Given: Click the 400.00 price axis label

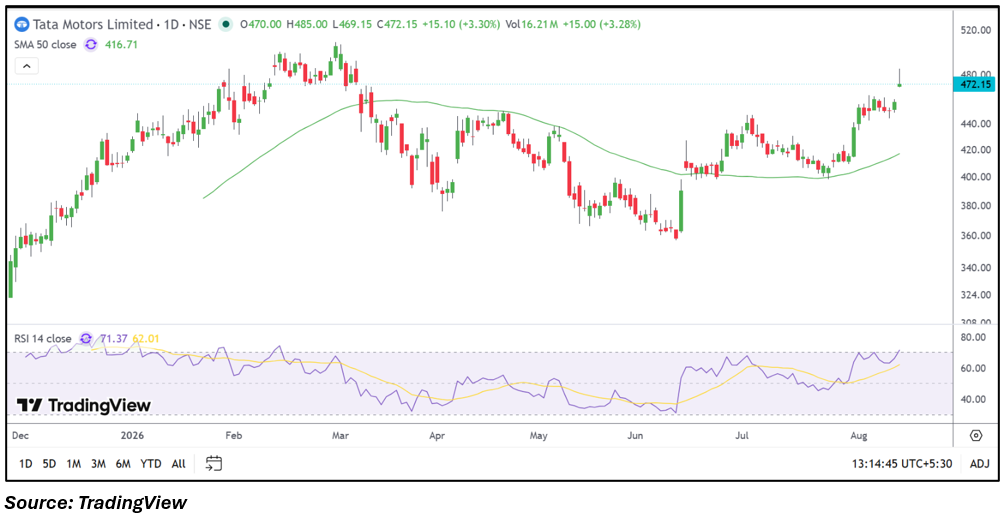Looking at the screenshot, I should 975,178.
